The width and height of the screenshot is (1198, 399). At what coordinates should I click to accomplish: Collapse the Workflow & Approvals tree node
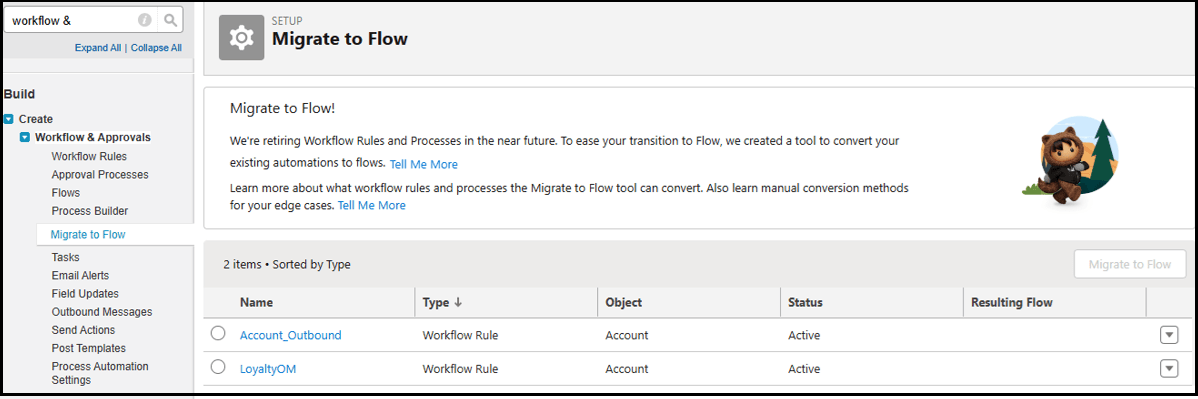(25, 138)
